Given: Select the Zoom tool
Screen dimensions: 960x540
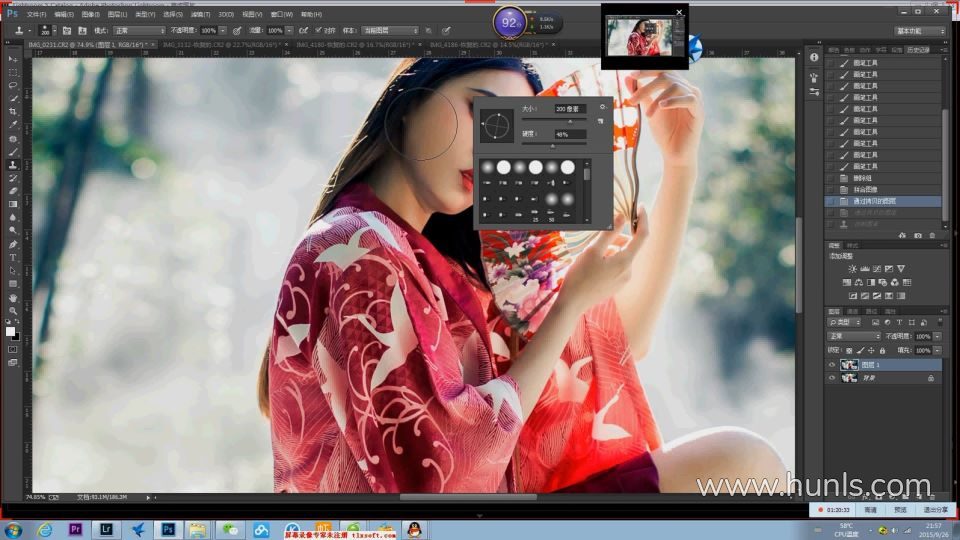Looking at the screenshot, I should click(x=13, y=310).
